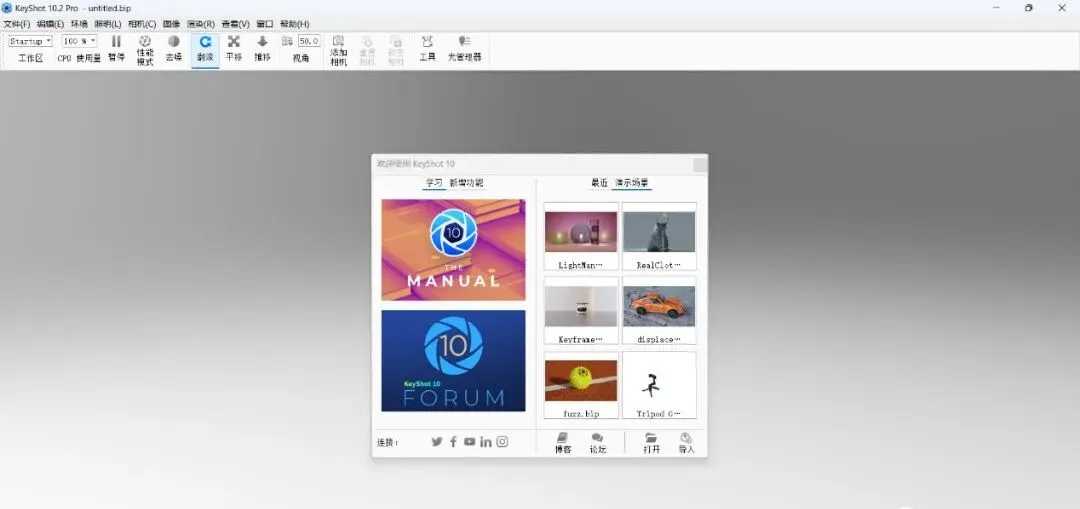Open the Lighting (照明) menu
Image resolution: width=1080 pixels, height=509 pixels.
point(107,23)
